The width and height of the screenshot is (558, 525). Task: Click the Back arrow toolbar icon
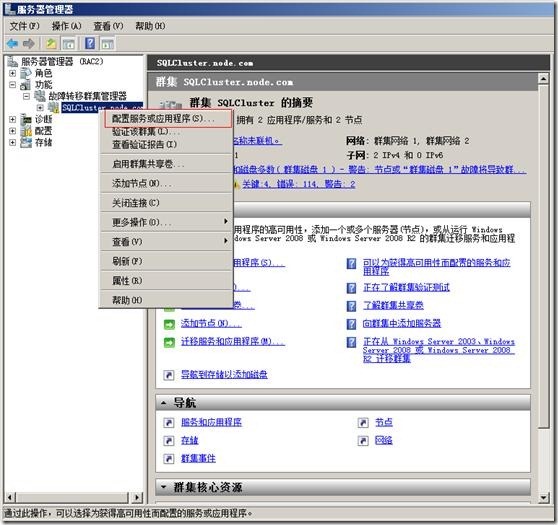point(12,43)
